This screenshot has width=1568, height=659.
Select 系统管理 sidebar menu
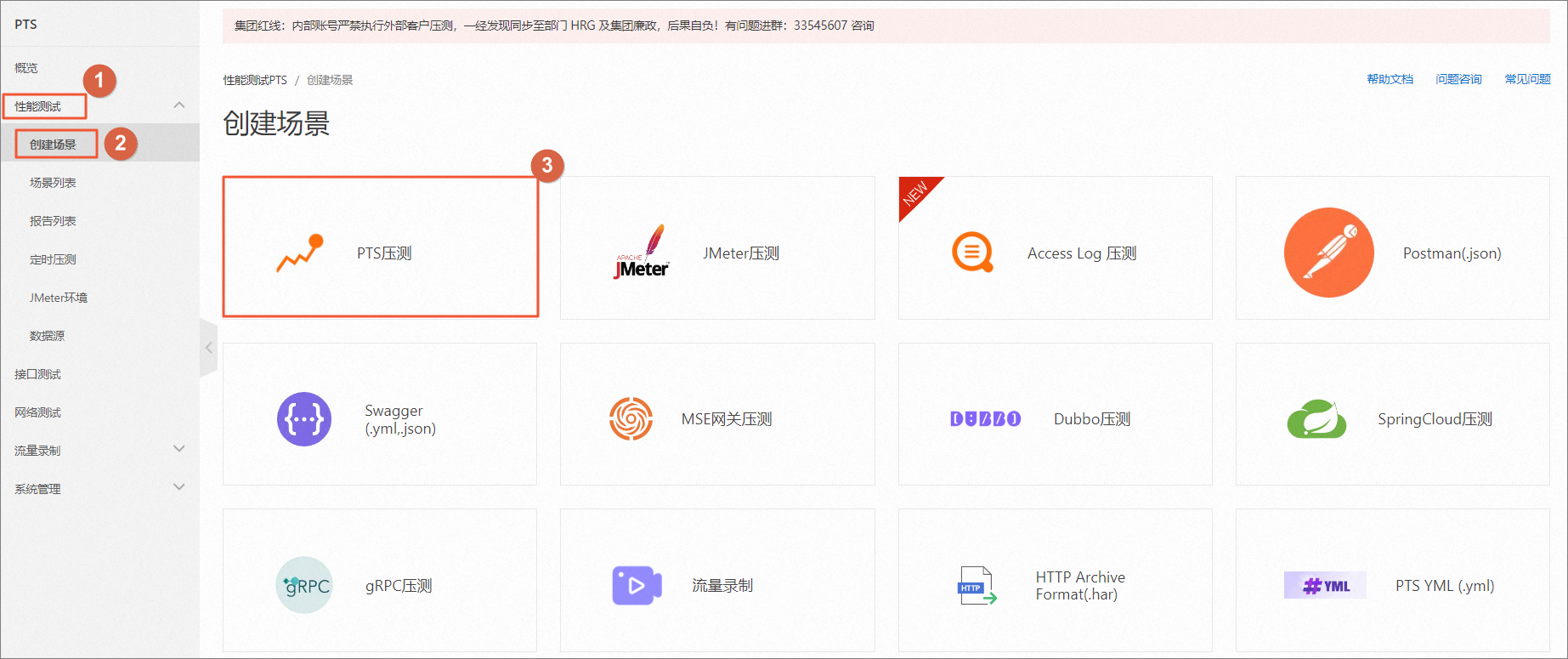(38, 489)
